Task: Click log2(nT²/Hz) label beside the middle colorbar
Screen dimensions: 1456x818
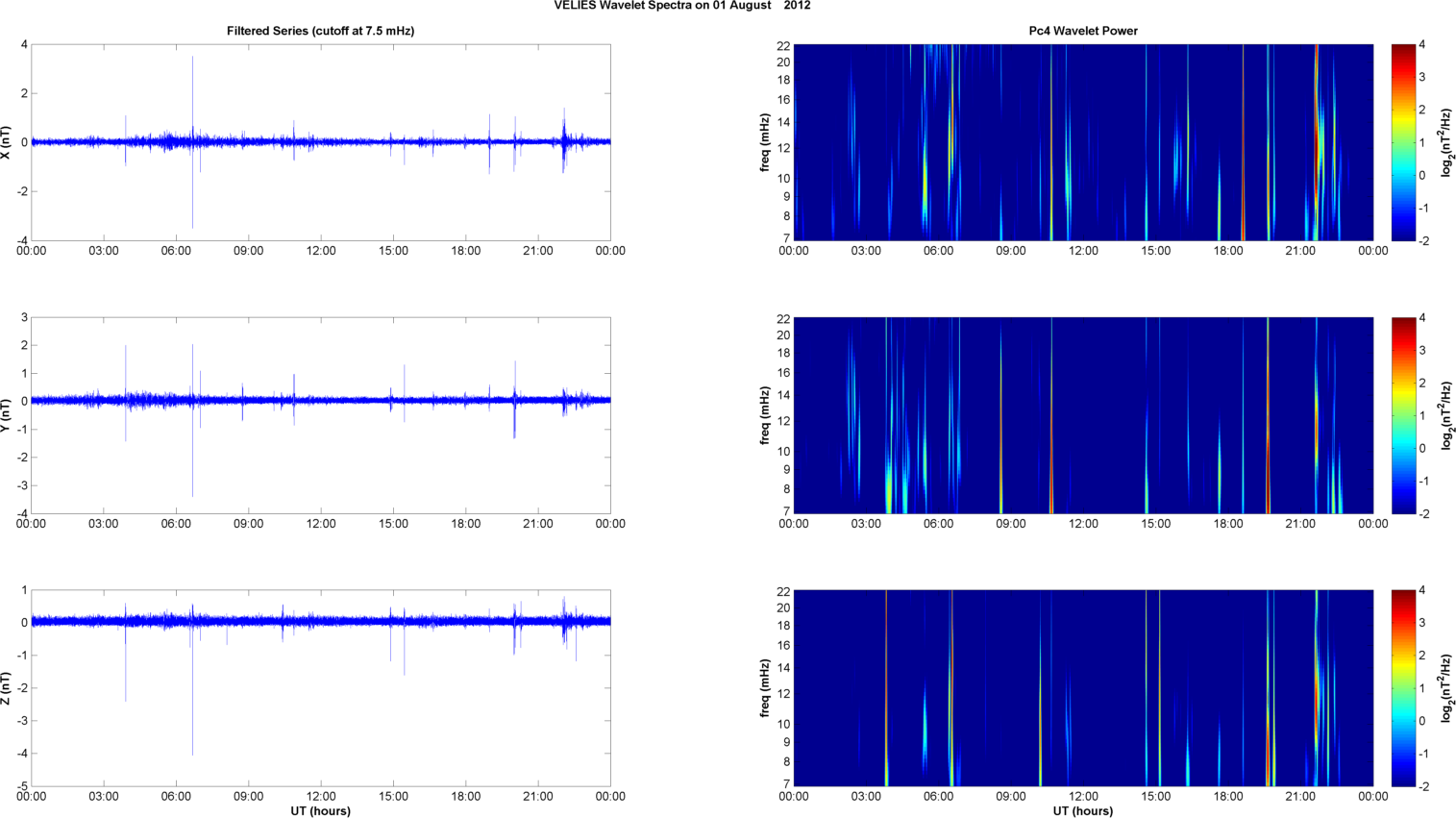Action: 1447,415
